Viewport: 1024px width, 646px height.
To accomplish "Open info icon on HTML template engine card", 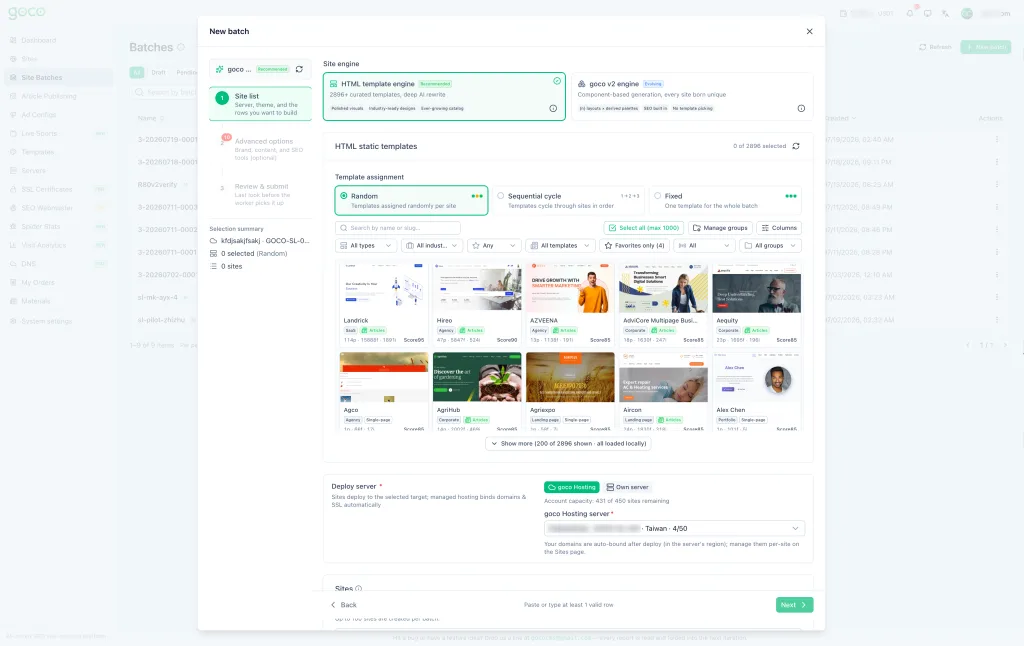I will pyautogui.click(x=553, y=108).
